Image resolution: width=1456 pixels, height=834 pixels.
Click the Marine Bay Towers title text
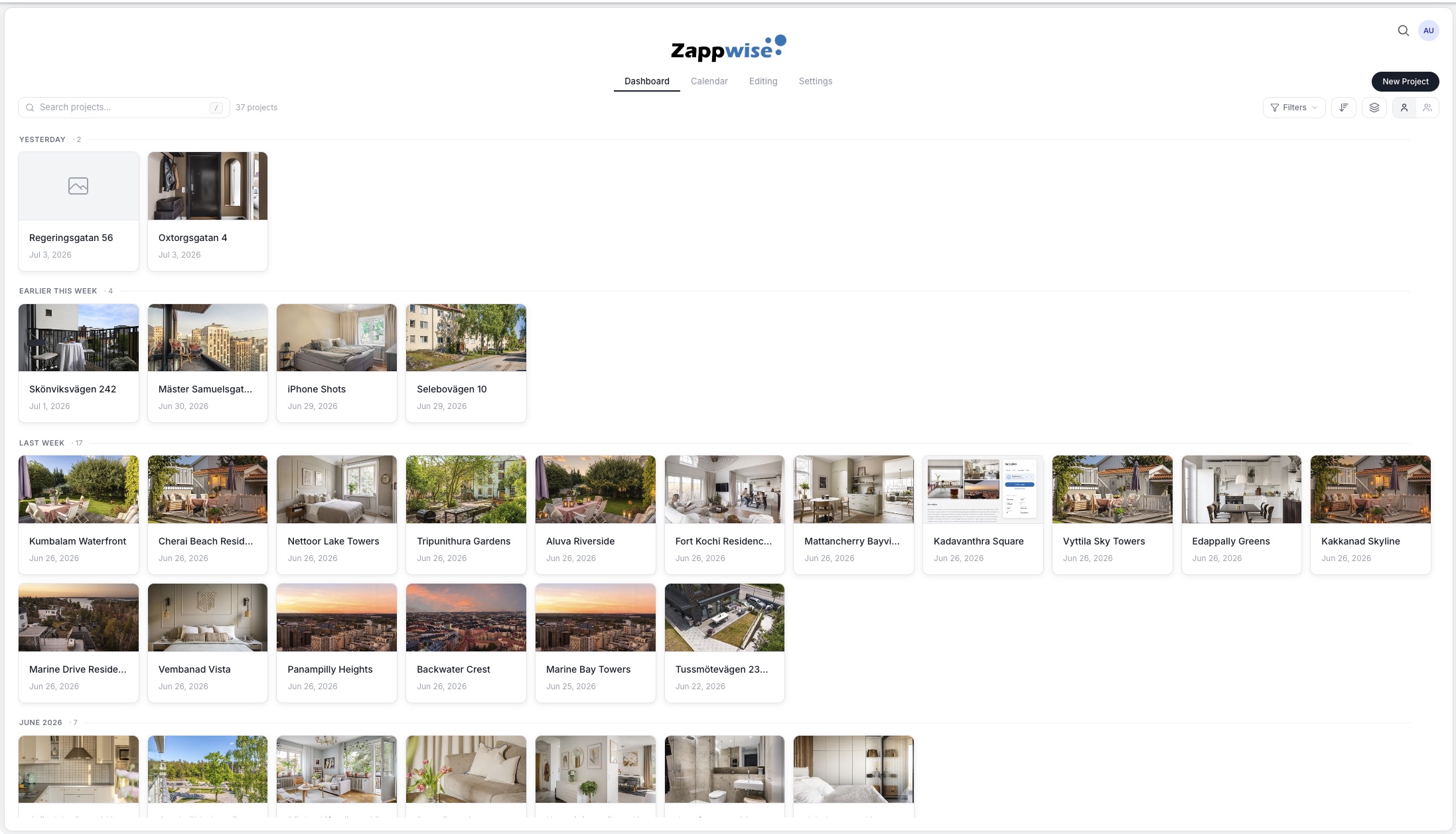point(588,669)
